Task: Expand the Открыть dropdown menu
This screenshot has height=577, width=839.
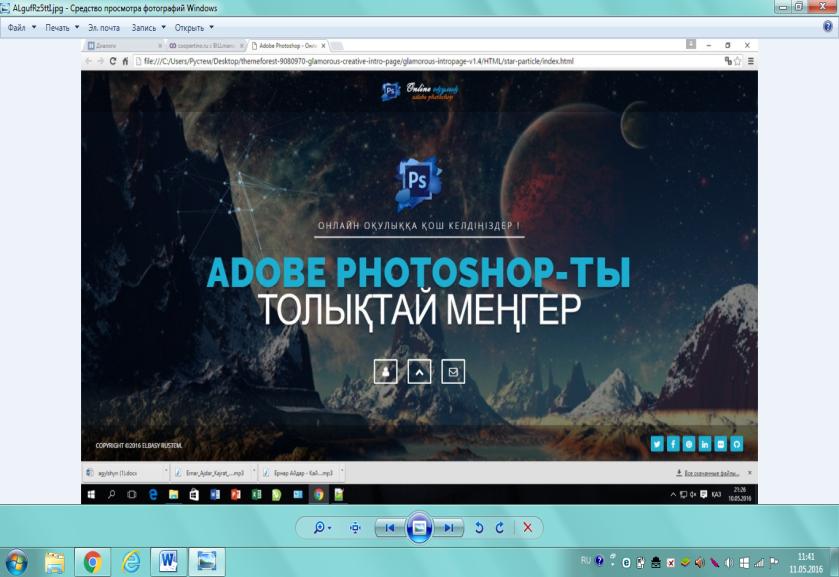Action: [x=194, y=27]
